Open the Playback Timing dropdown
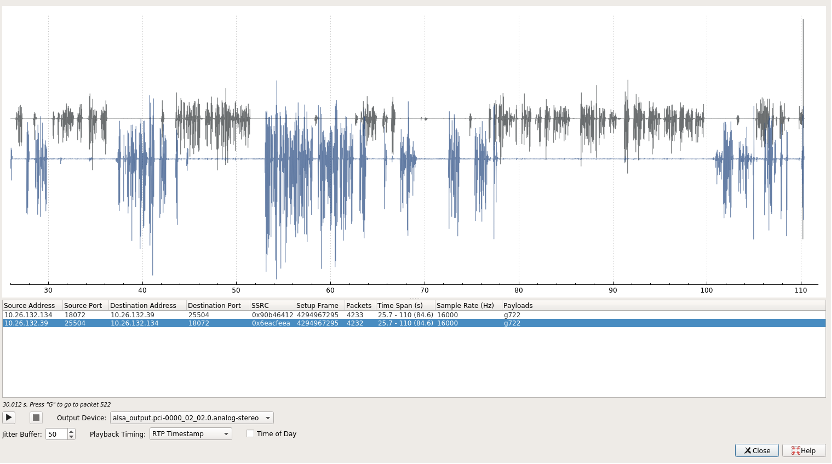Screen dimensions: 832x464 click(x=190, y=434)
